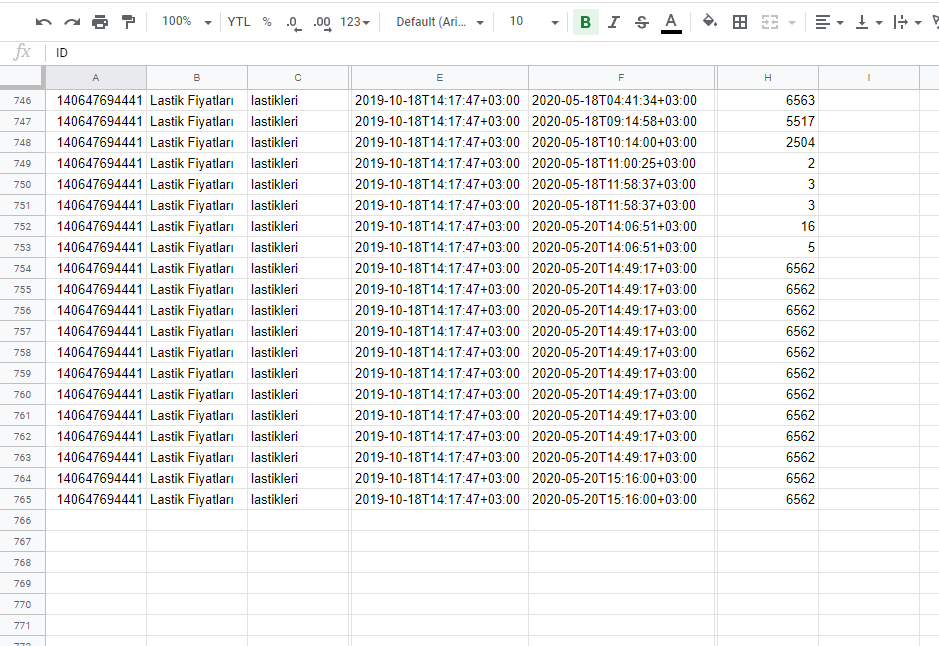Select column H header
The image size is (939, 646).
point(768,77)
